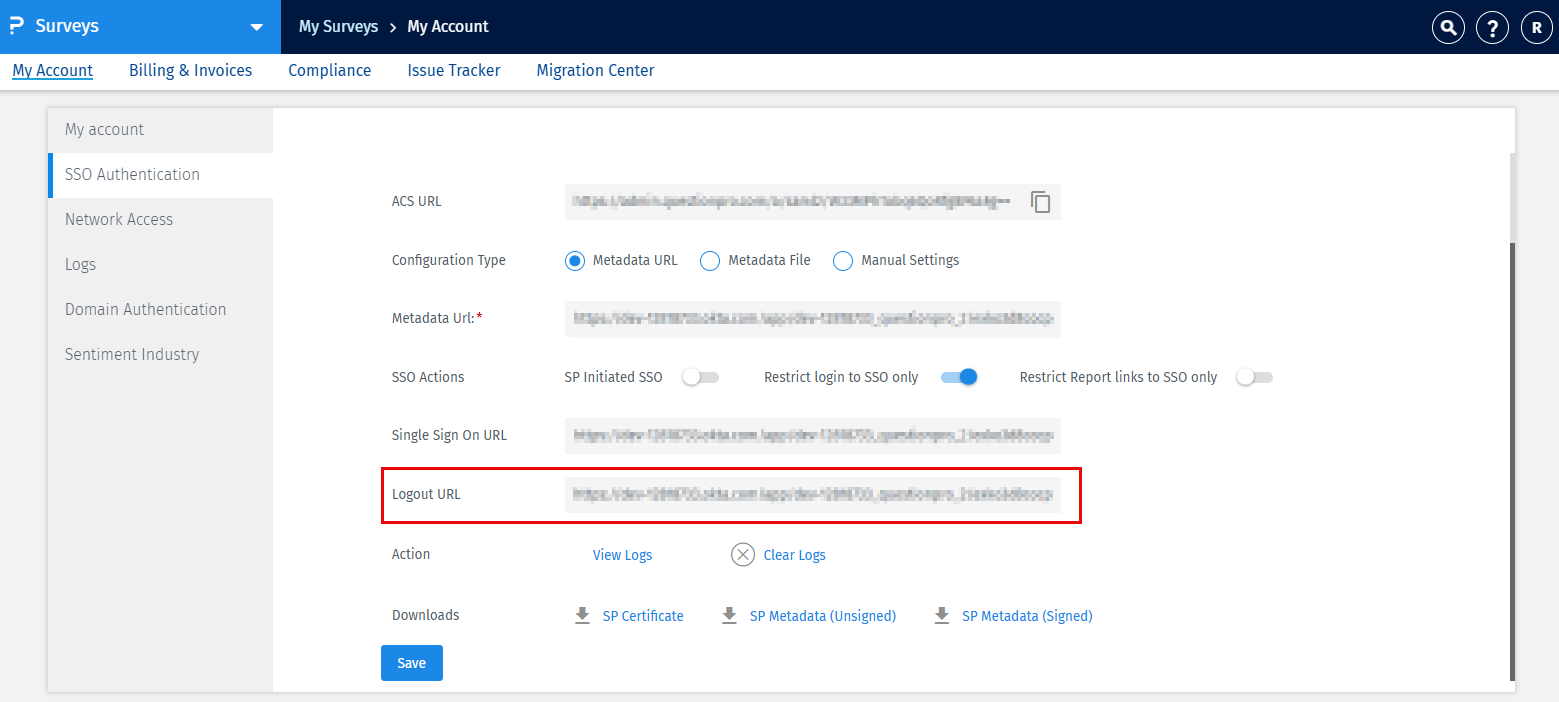Click SP Metadata (Signed) download icon

(941, 616)
